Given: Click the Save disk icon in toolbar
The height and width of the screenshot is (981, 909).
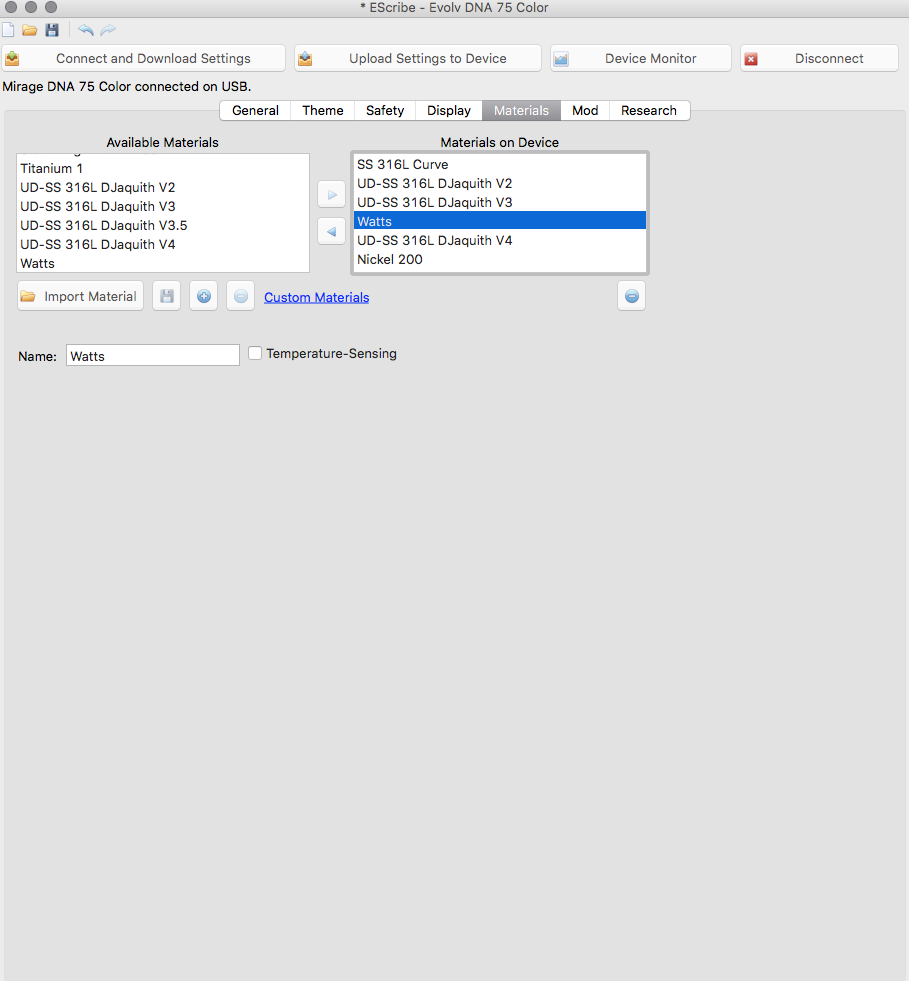Looking at the screenshot, I should (x=52, y=30).
